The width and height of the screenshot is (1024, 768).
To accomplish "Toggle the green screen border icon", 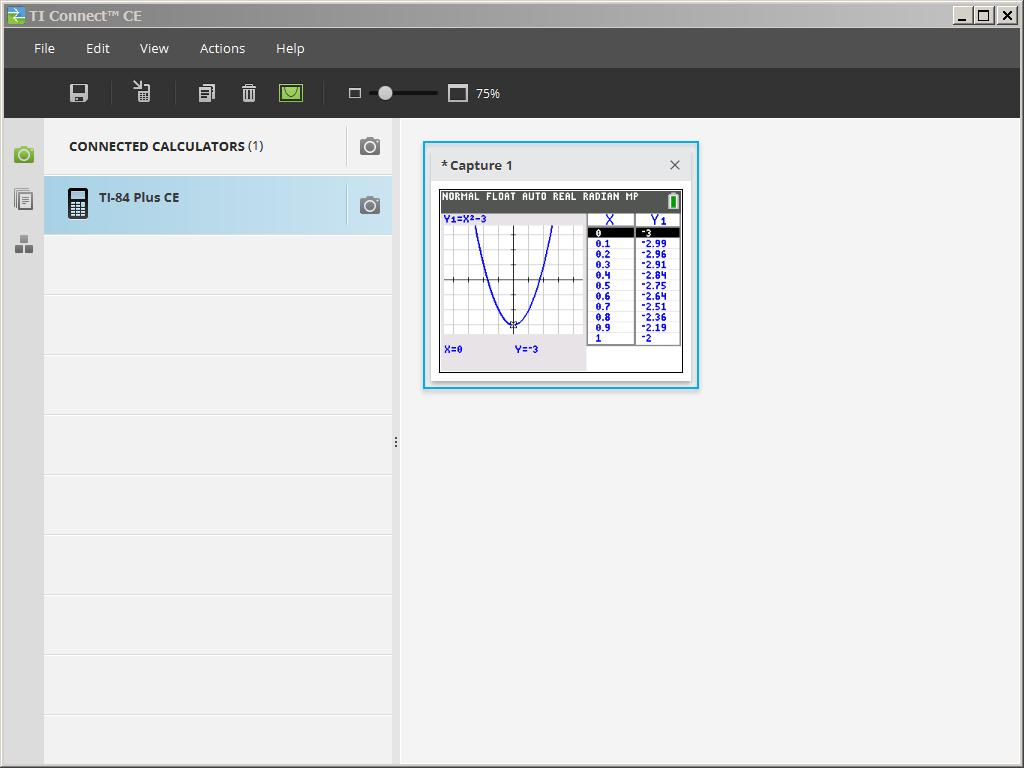I will point(291,93).
